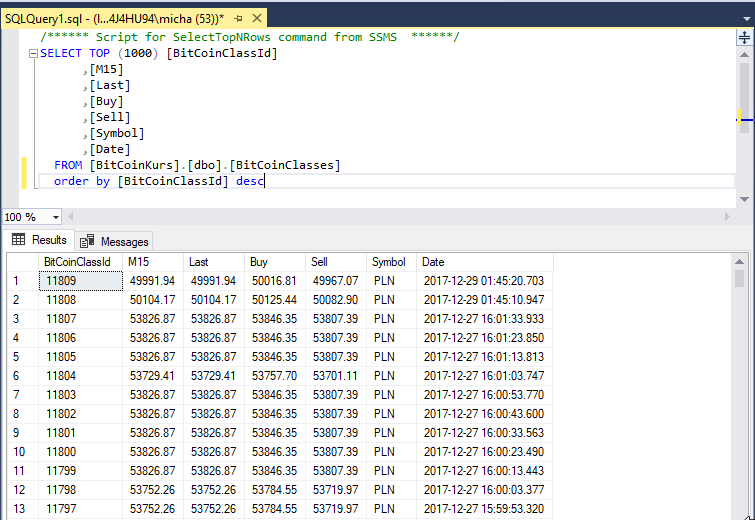Click the SELECT keyword in the query
Screen dimensions: 755x520
click(x=61, y=53)
